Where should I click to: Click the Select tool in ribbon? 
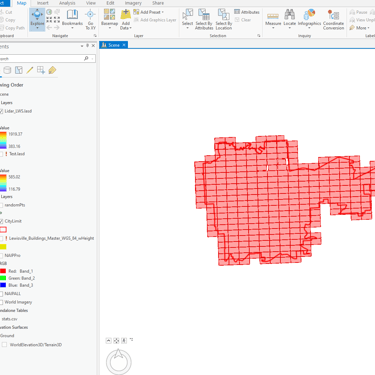(187, 18)
